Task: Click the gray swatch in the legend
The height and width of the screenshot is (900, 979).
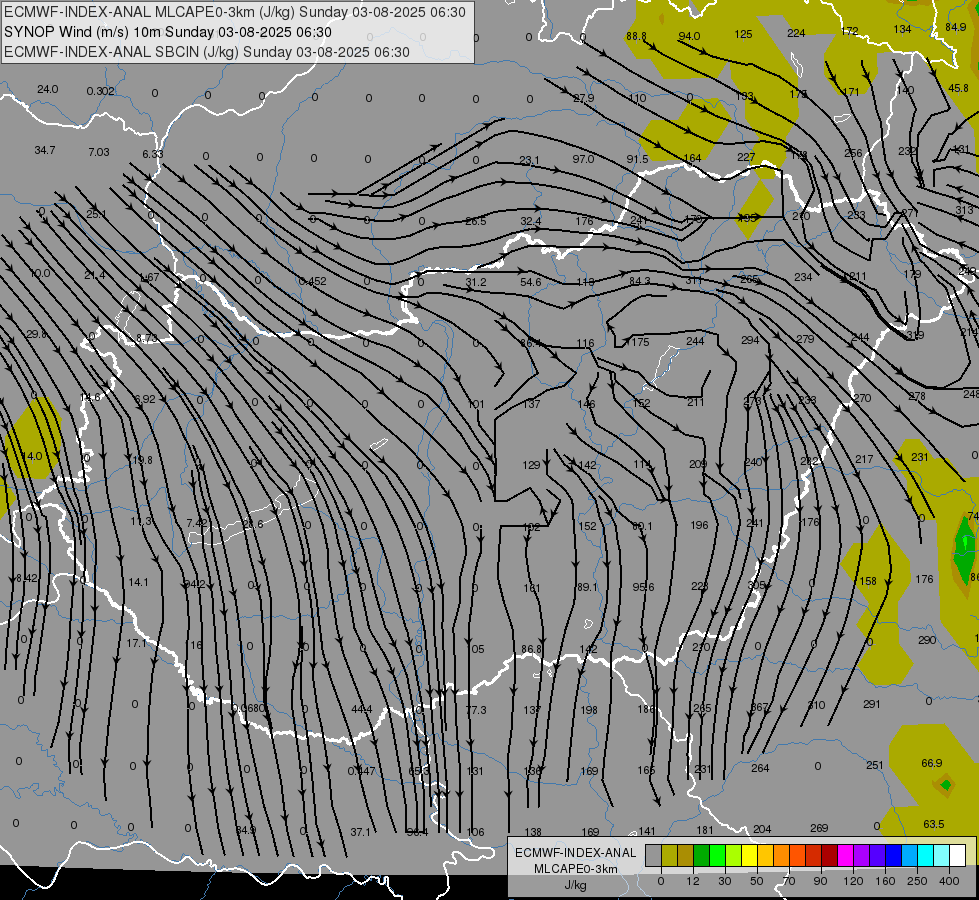Action: (654, 855)
